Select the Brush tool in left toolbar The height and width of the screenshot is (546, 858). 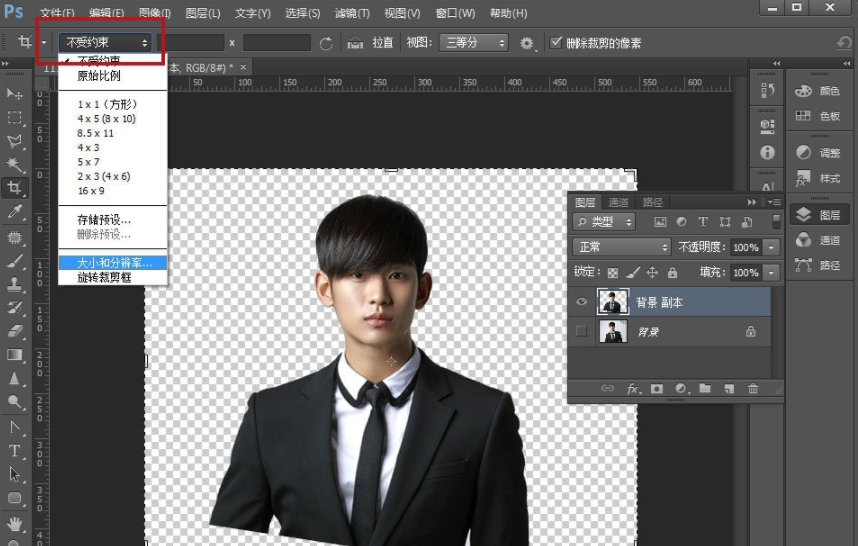coord(14,260)
